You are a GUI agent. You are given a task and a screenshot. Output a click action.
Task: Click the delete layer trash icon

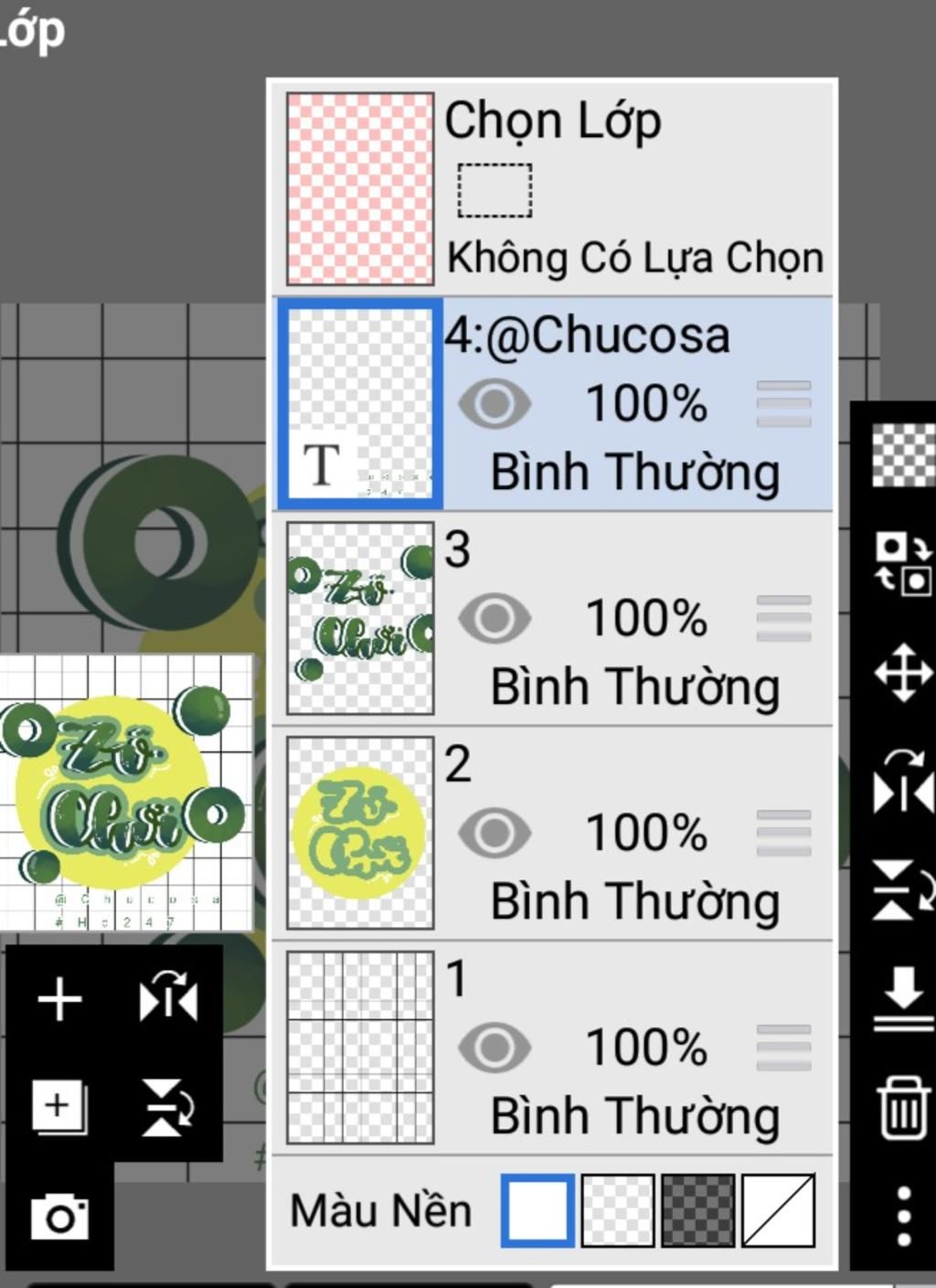[903, 1107]
